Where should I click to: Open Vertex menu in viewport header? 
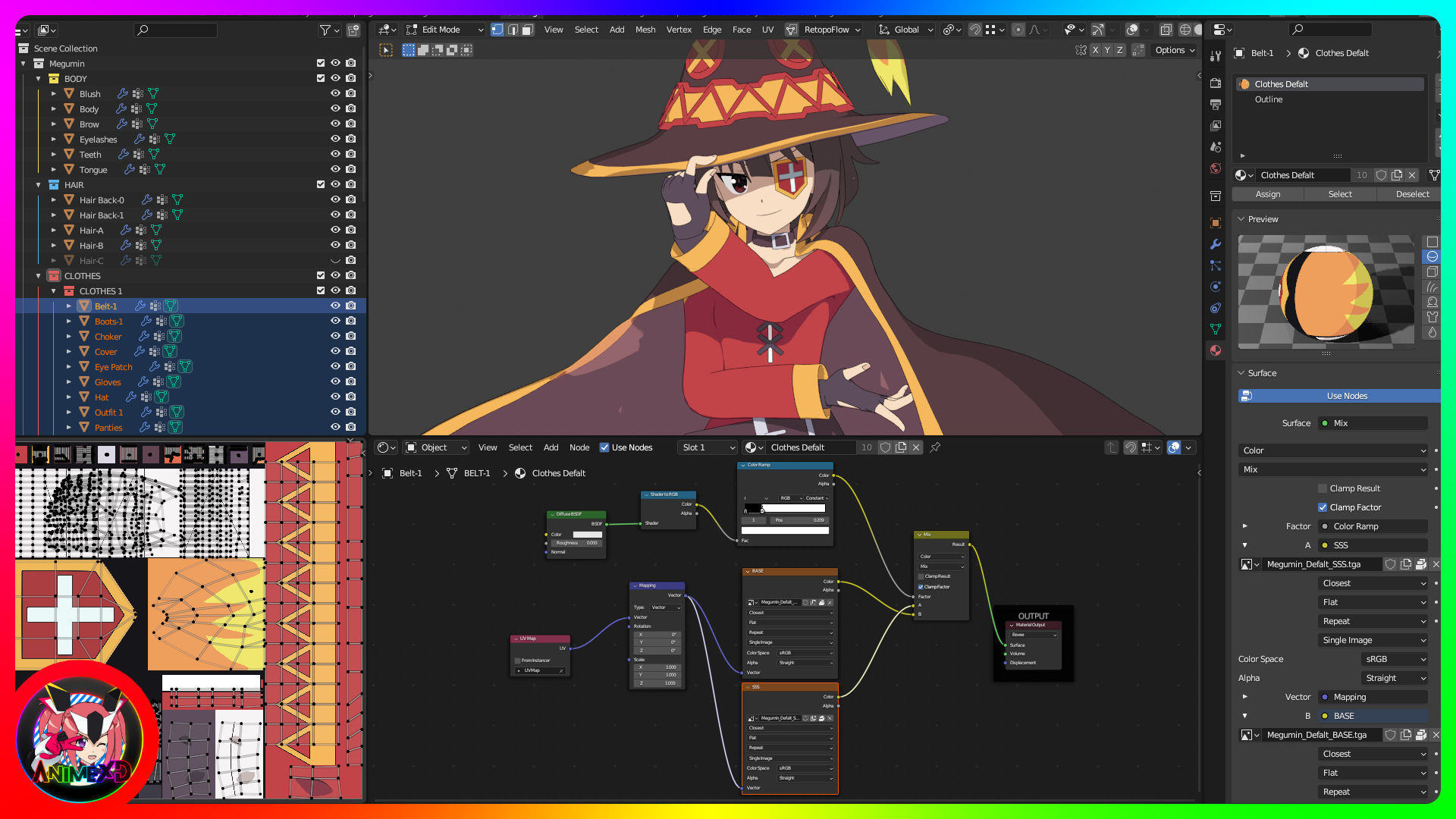[x=679, y=30]
